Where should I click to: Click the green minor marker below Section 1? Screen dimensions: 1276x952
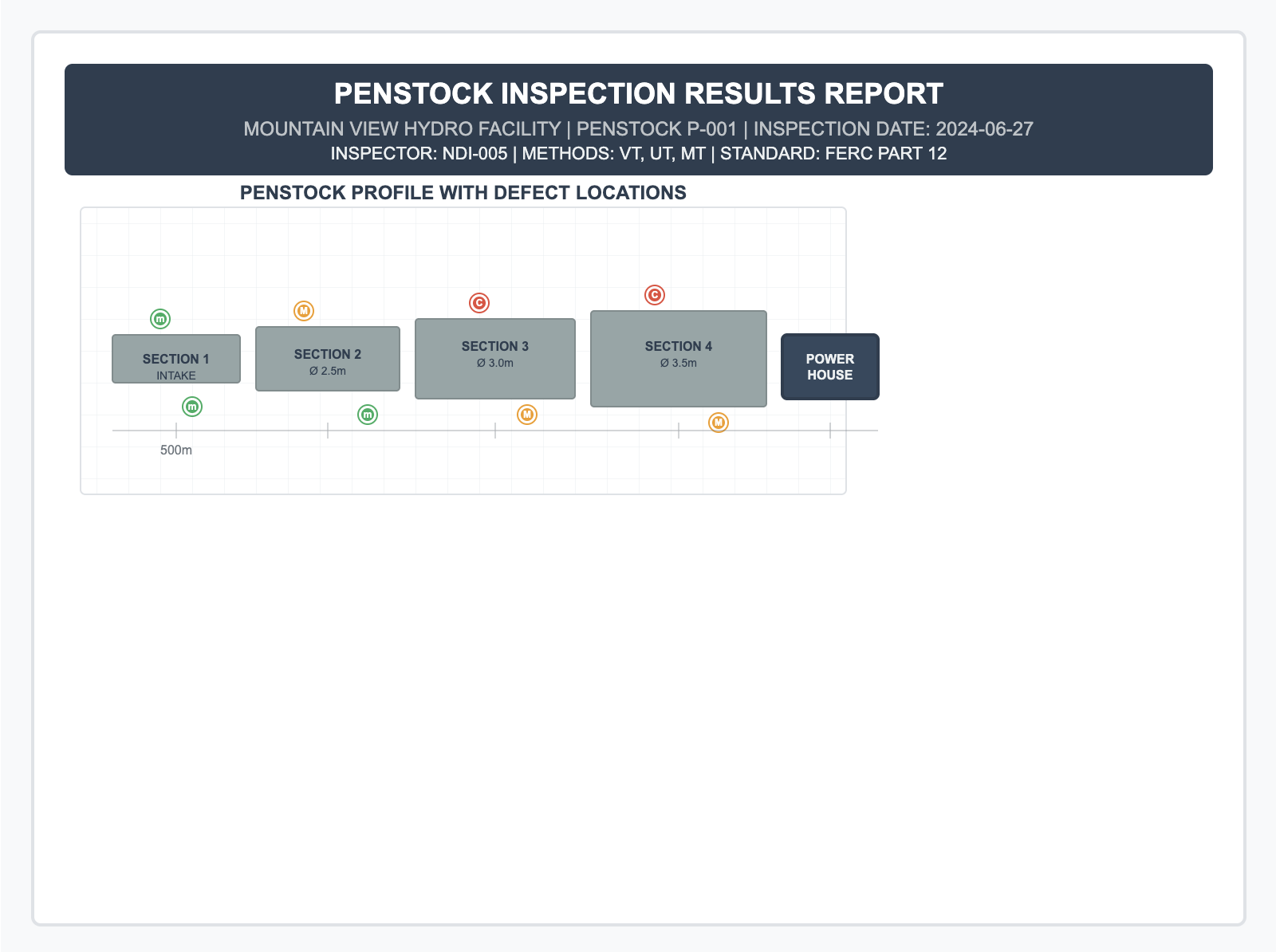pos(192,407)
